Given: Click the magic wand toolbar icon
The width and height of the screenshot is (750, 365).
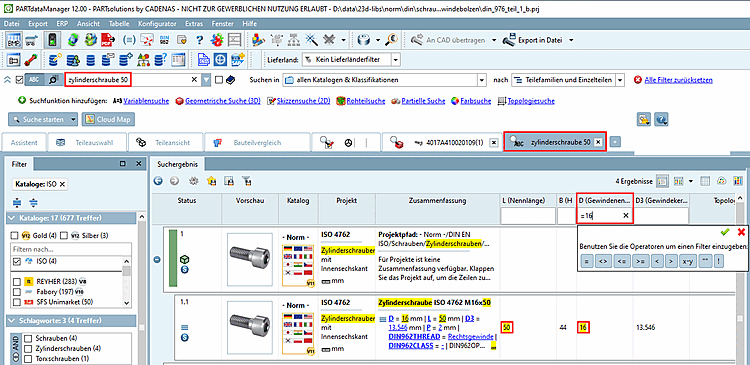Looking at the screenshot, I should point(311,40).
